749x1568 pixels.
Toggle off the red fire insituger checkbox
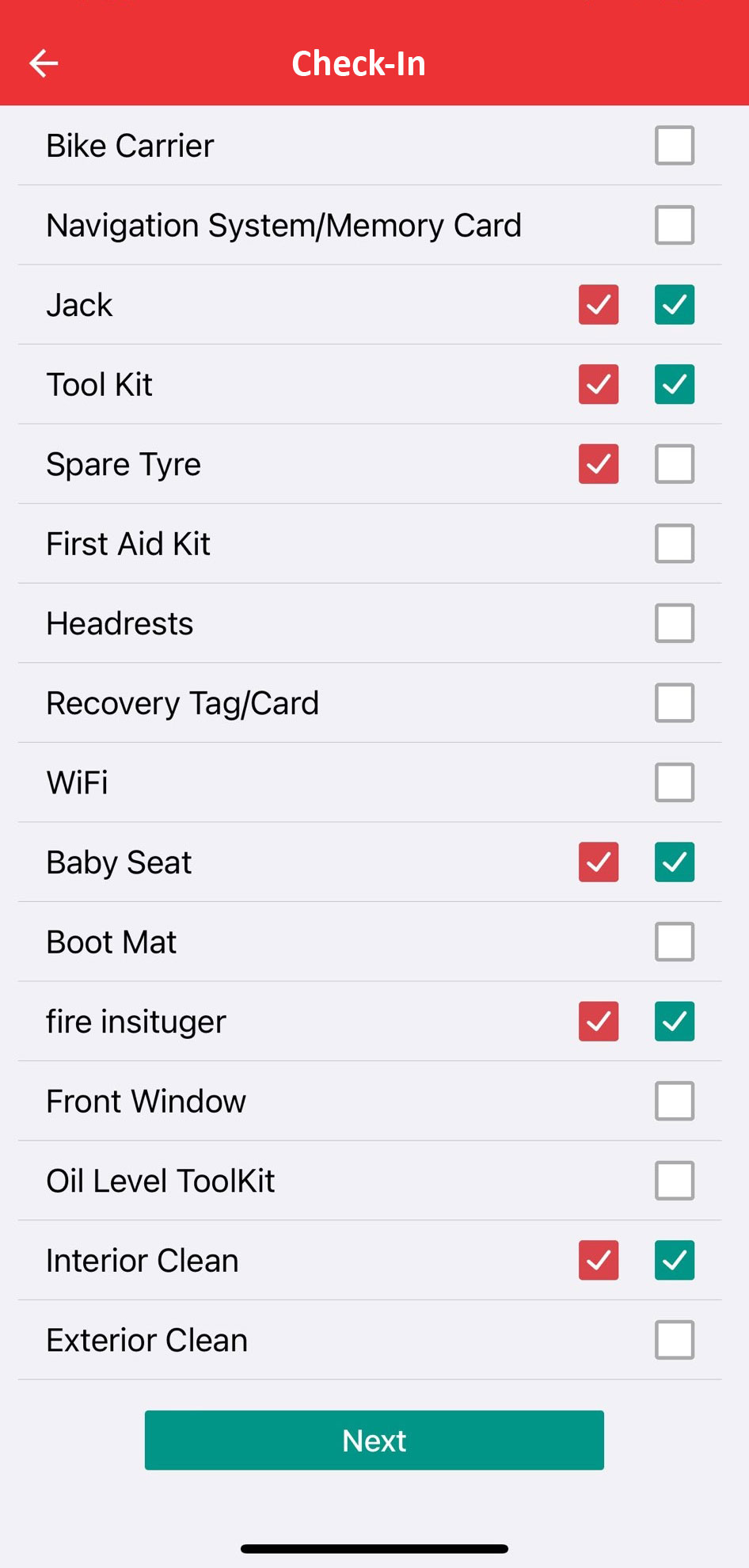click(x=598, y=1022)
